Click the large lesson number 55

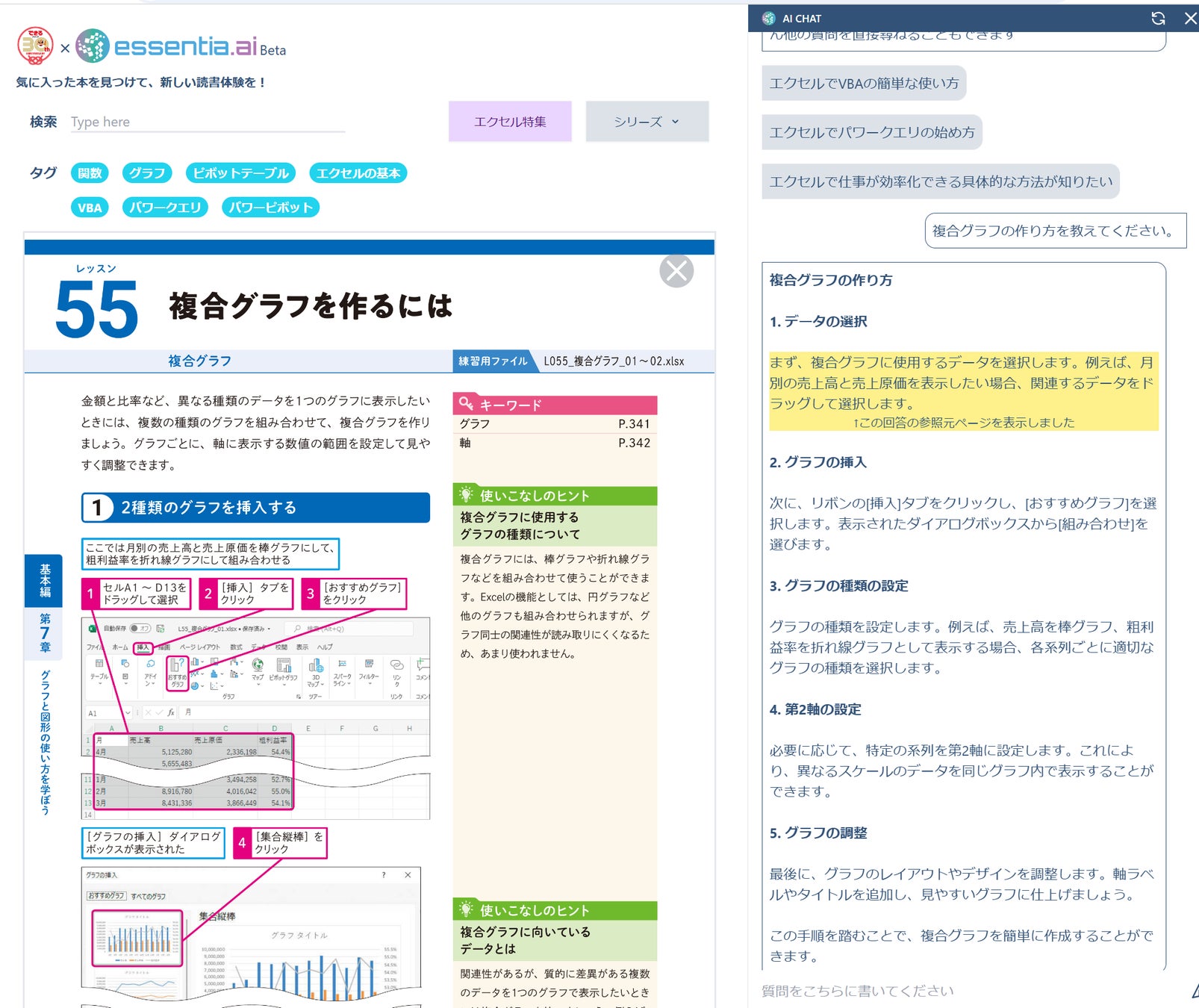(x=97, y=309)
